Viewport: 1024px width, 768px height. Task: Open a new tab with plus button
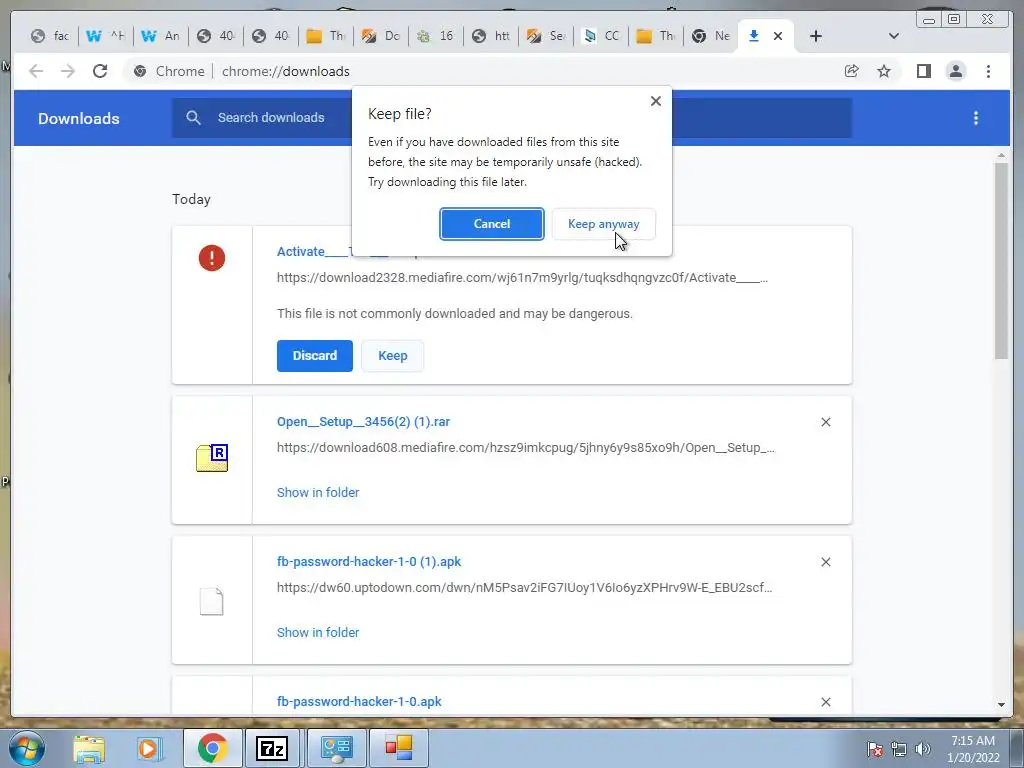point(816,36)
